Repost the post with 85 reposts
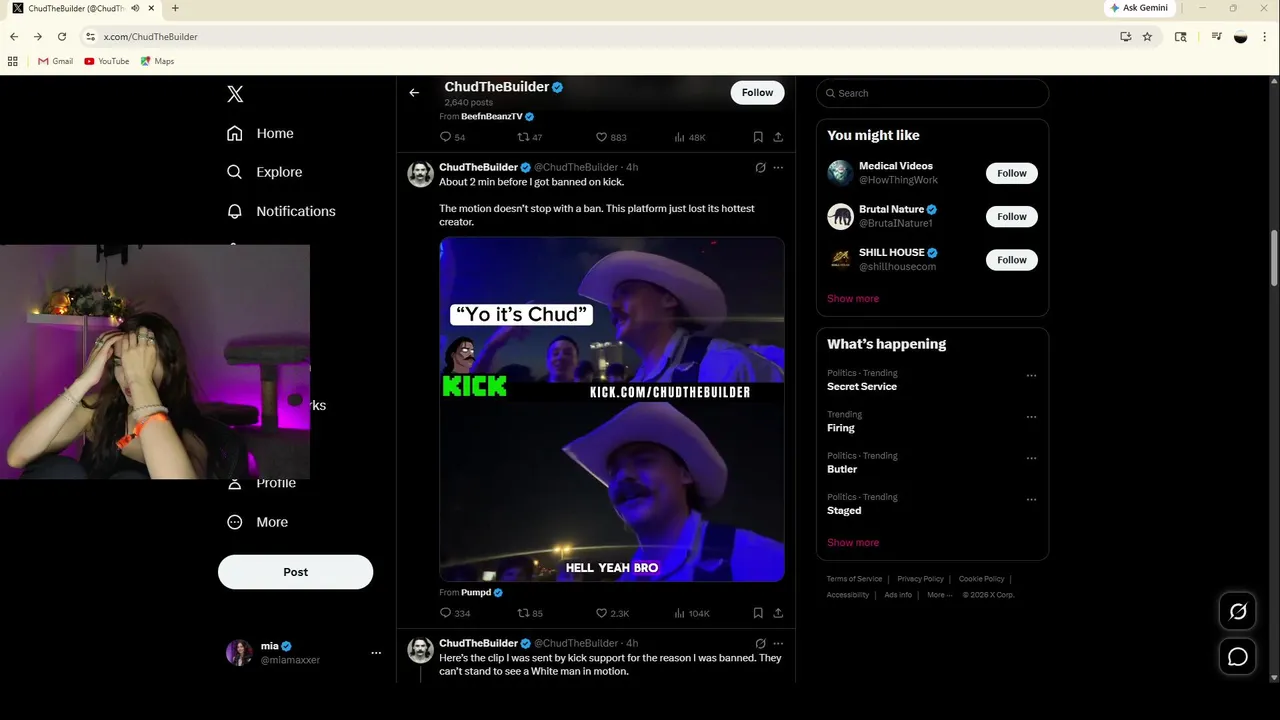 pyautogui.click(x=523, y=613)
